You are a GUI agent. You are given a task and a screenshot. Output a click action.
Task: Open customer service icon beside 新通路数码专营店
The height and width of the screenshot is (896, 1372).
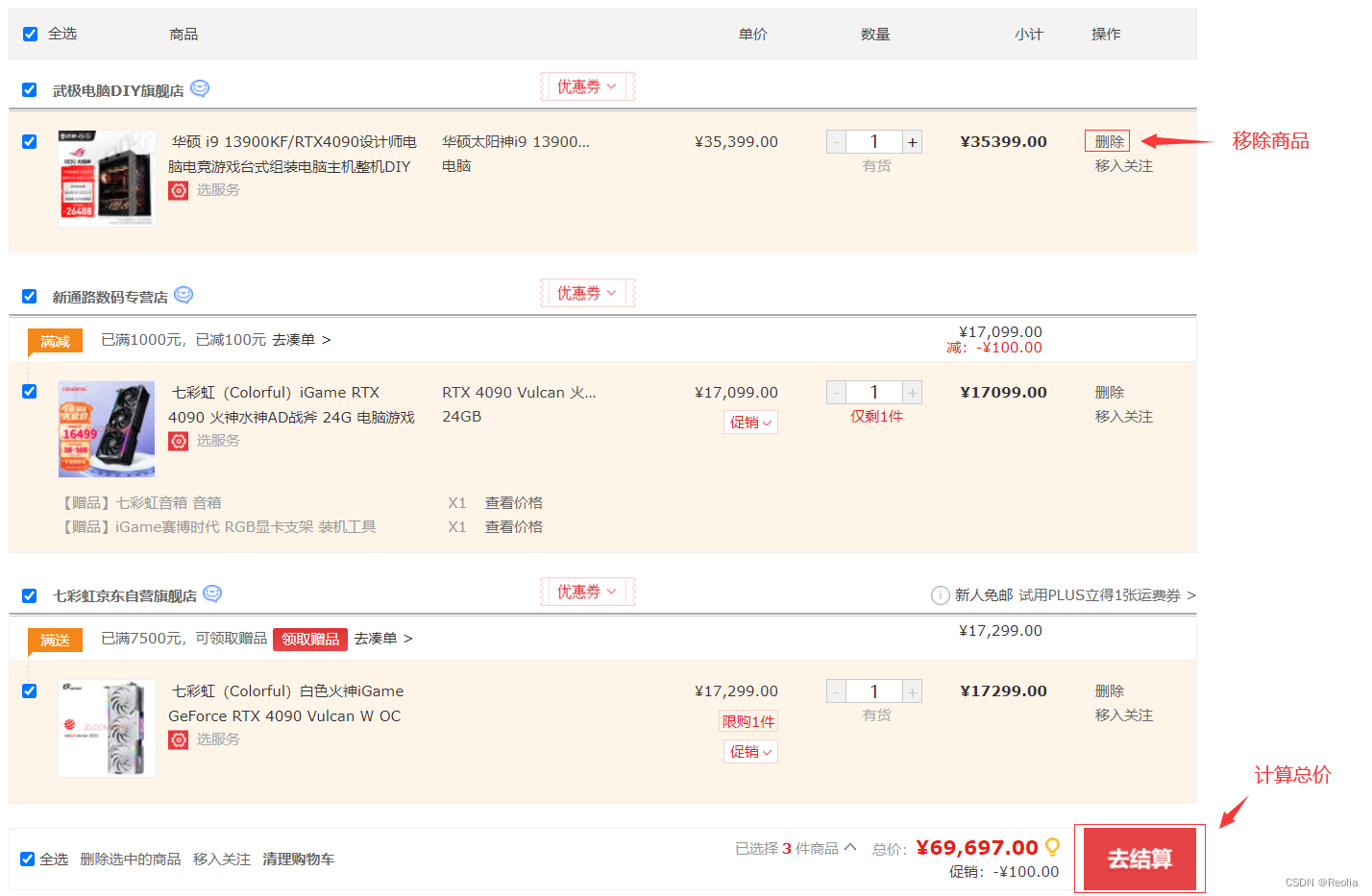coord(183,296)
